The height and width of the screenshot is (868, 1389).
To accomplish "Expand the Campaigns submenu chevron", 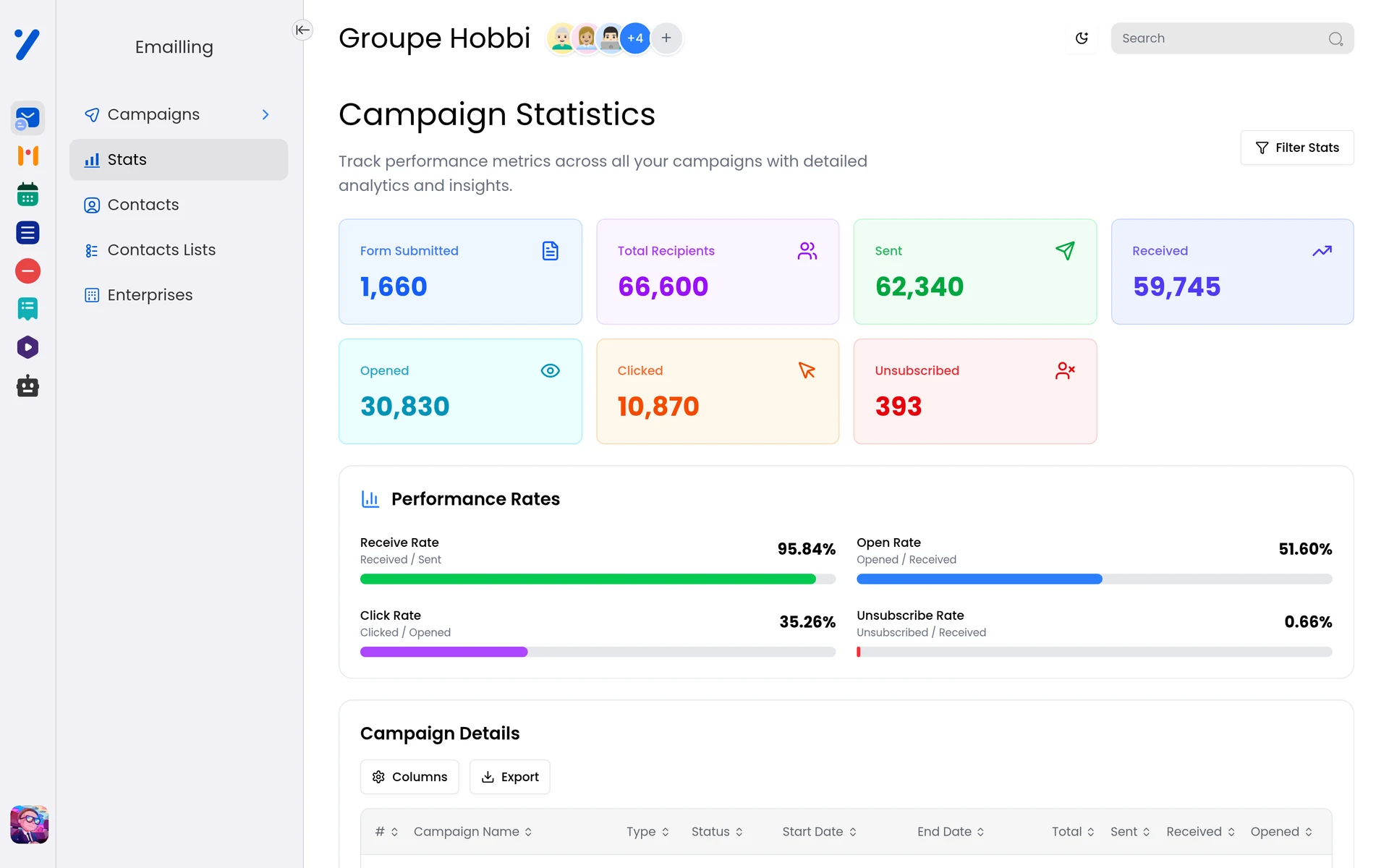I will 266,115.
